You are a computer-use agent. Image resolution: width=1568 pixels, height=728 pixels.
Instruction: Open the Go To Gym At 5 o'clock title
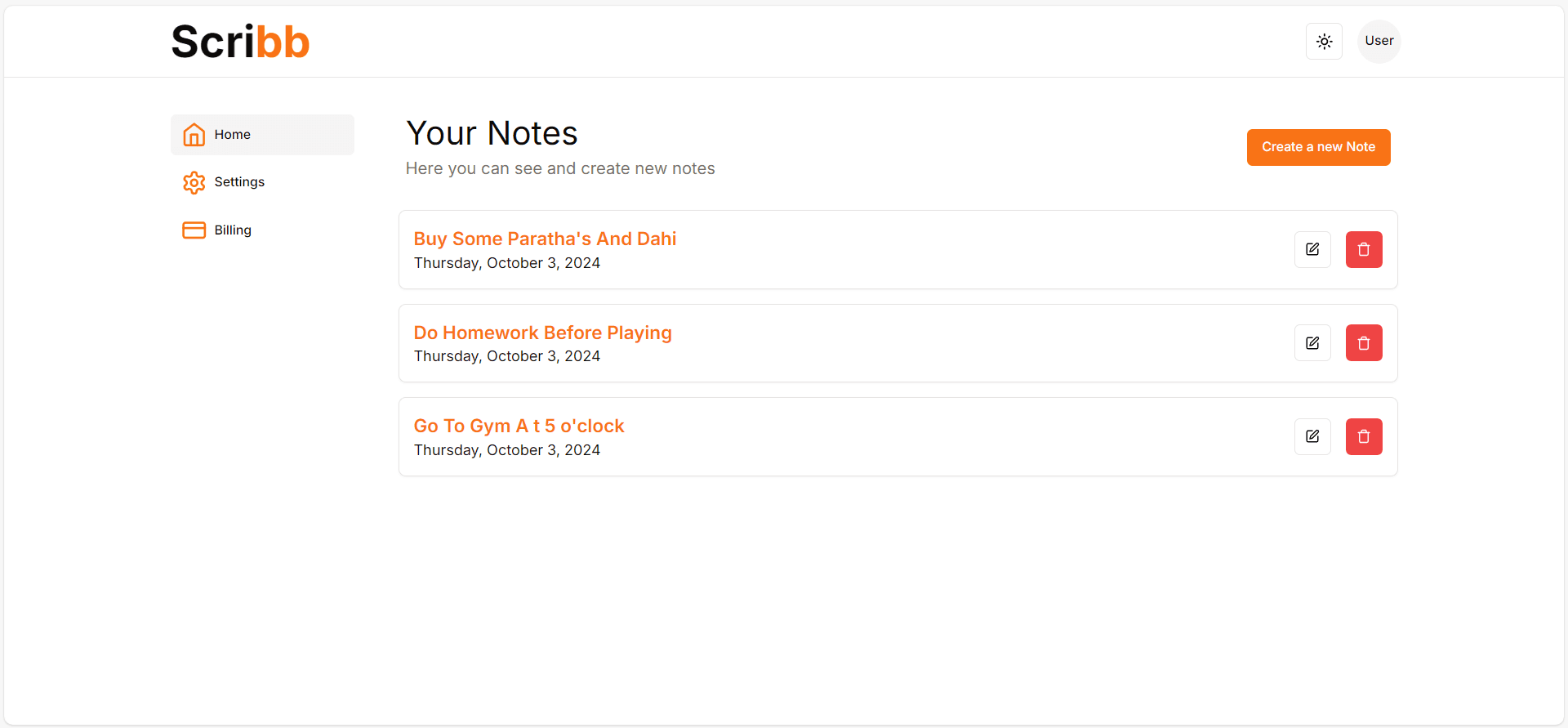(519, 426)
